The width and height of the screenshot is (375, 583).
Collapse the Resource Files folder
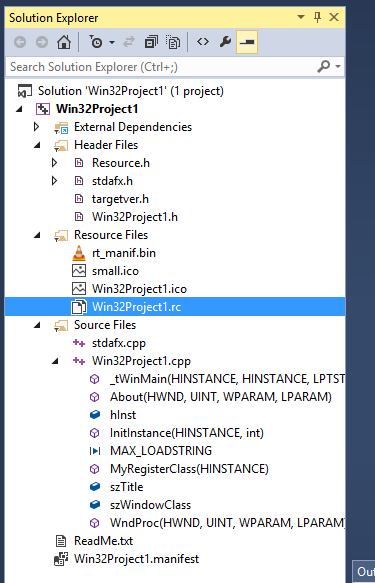(37, 235)
